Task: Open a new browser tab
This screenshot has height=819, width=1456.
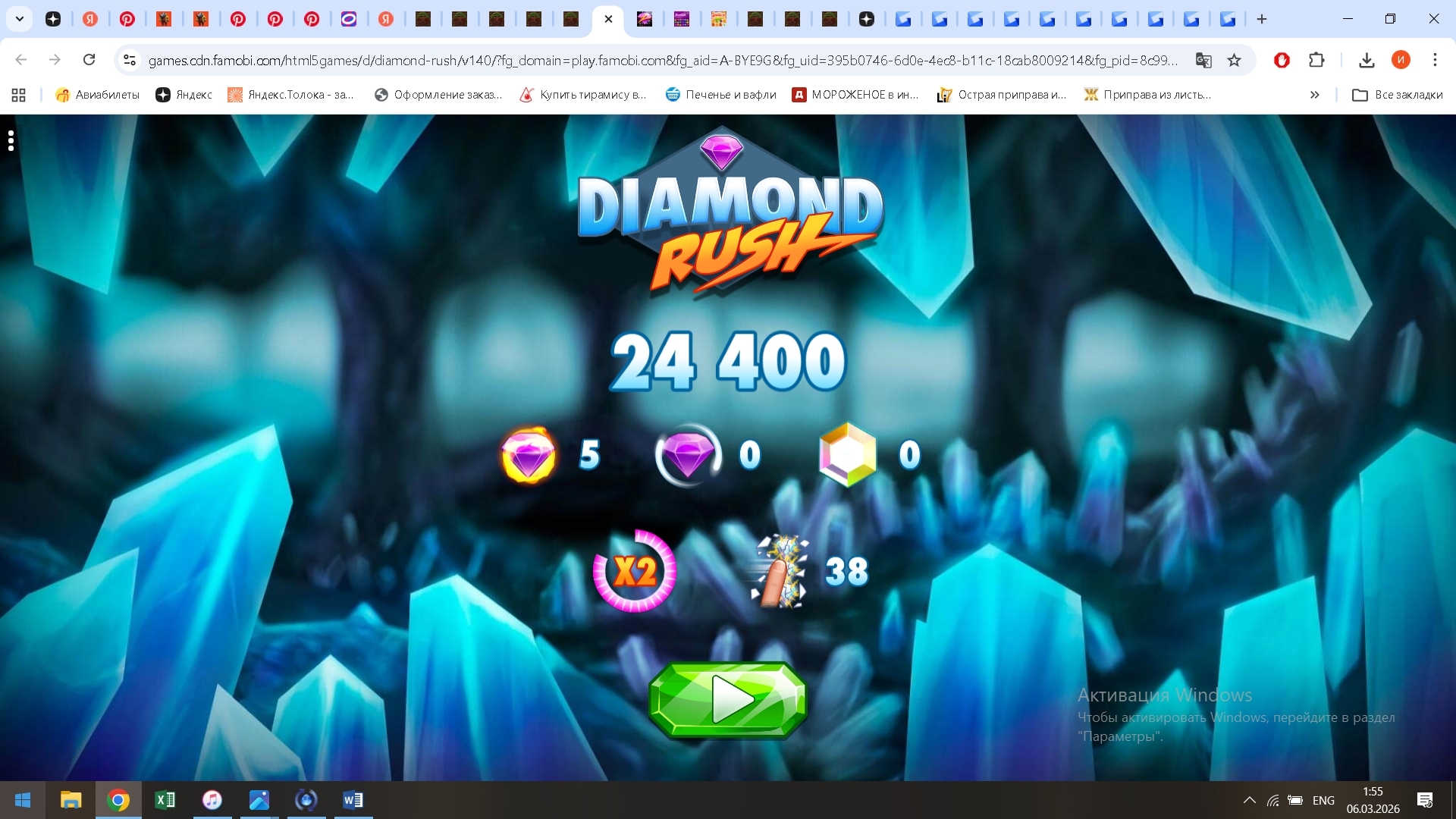Action: coord(1262,19)
